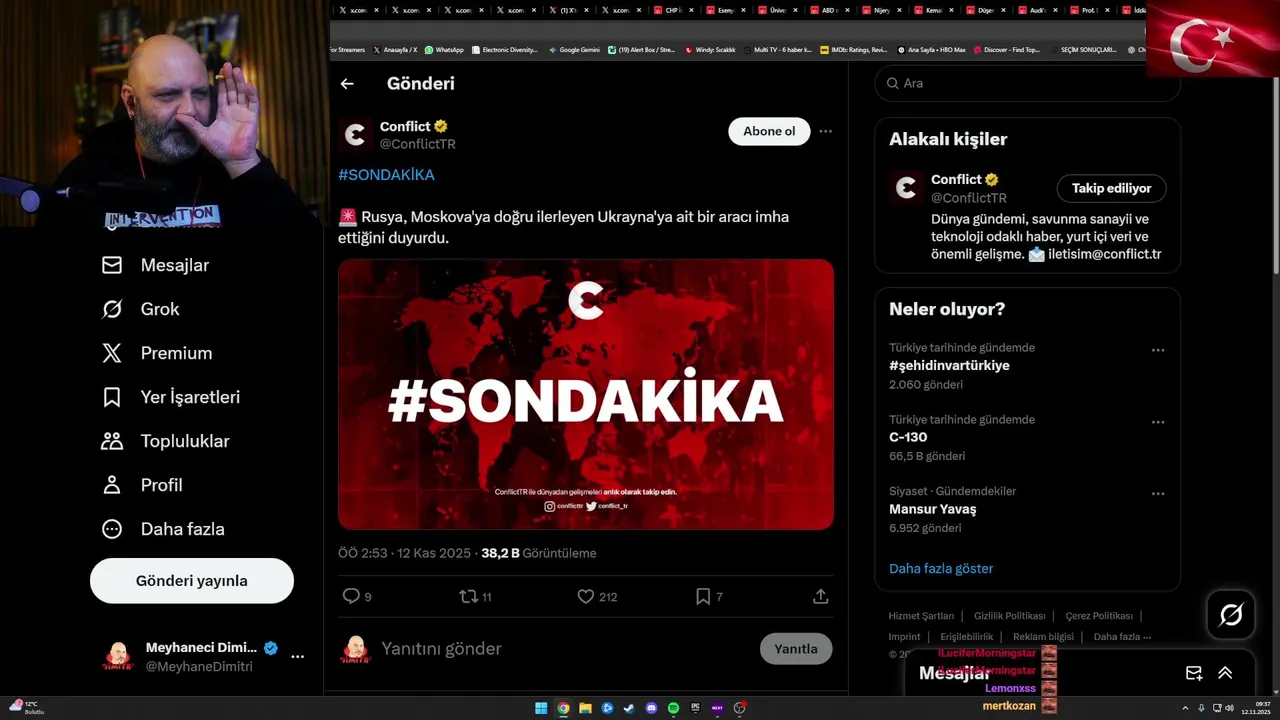Like the Conflict post via heart icon
The width and height of the screenshot is (1280, 720).
point(586,596)
